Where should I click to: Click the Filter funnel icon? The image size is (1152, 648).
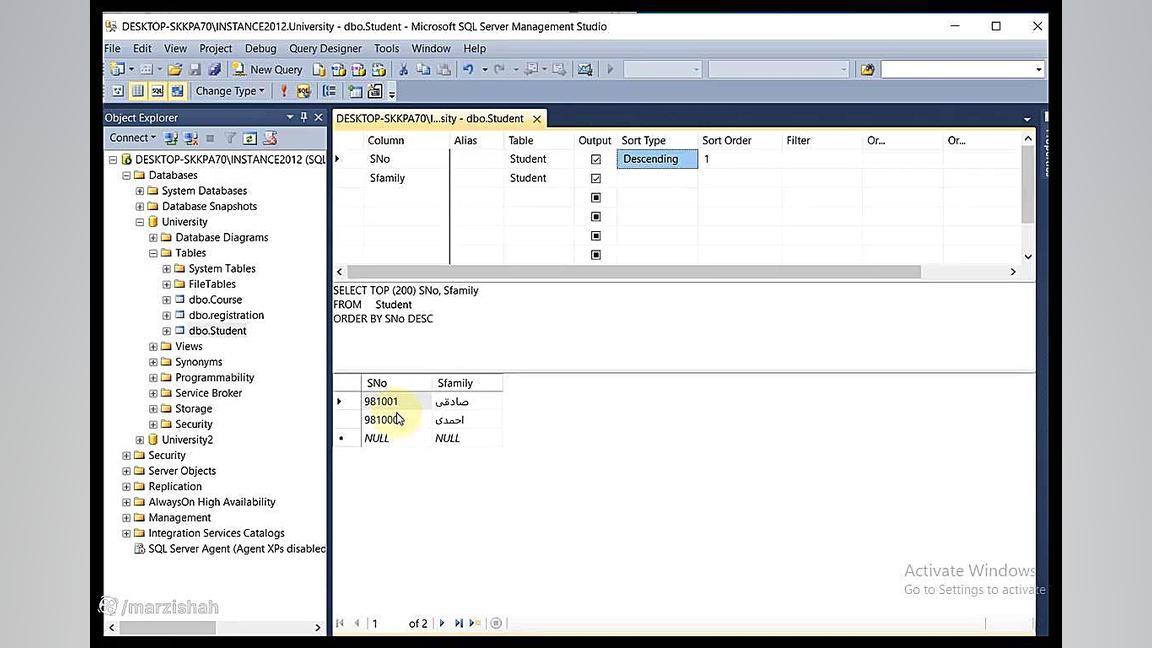pos(230,138)
